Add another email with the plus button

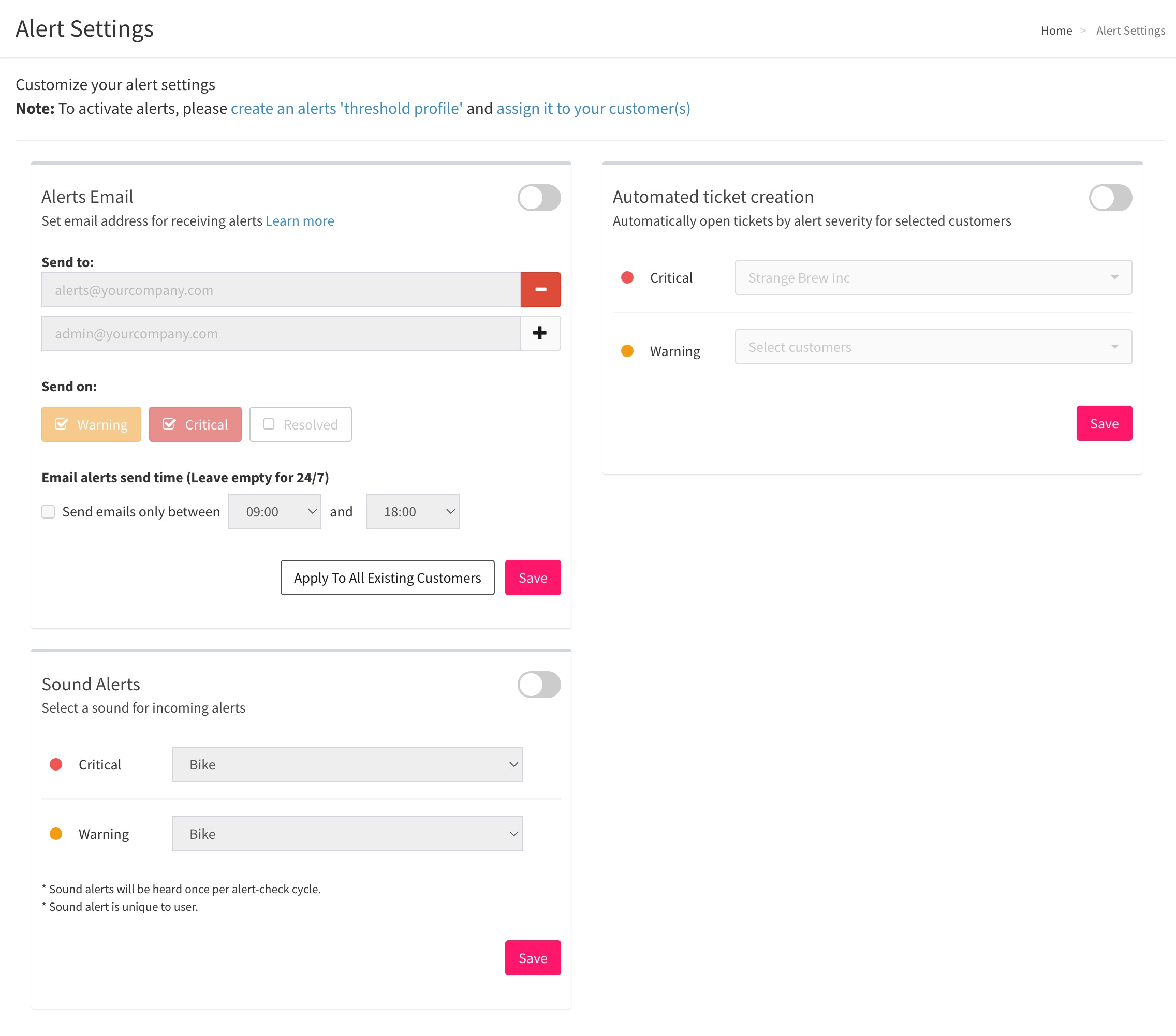(x=540, y=333)
